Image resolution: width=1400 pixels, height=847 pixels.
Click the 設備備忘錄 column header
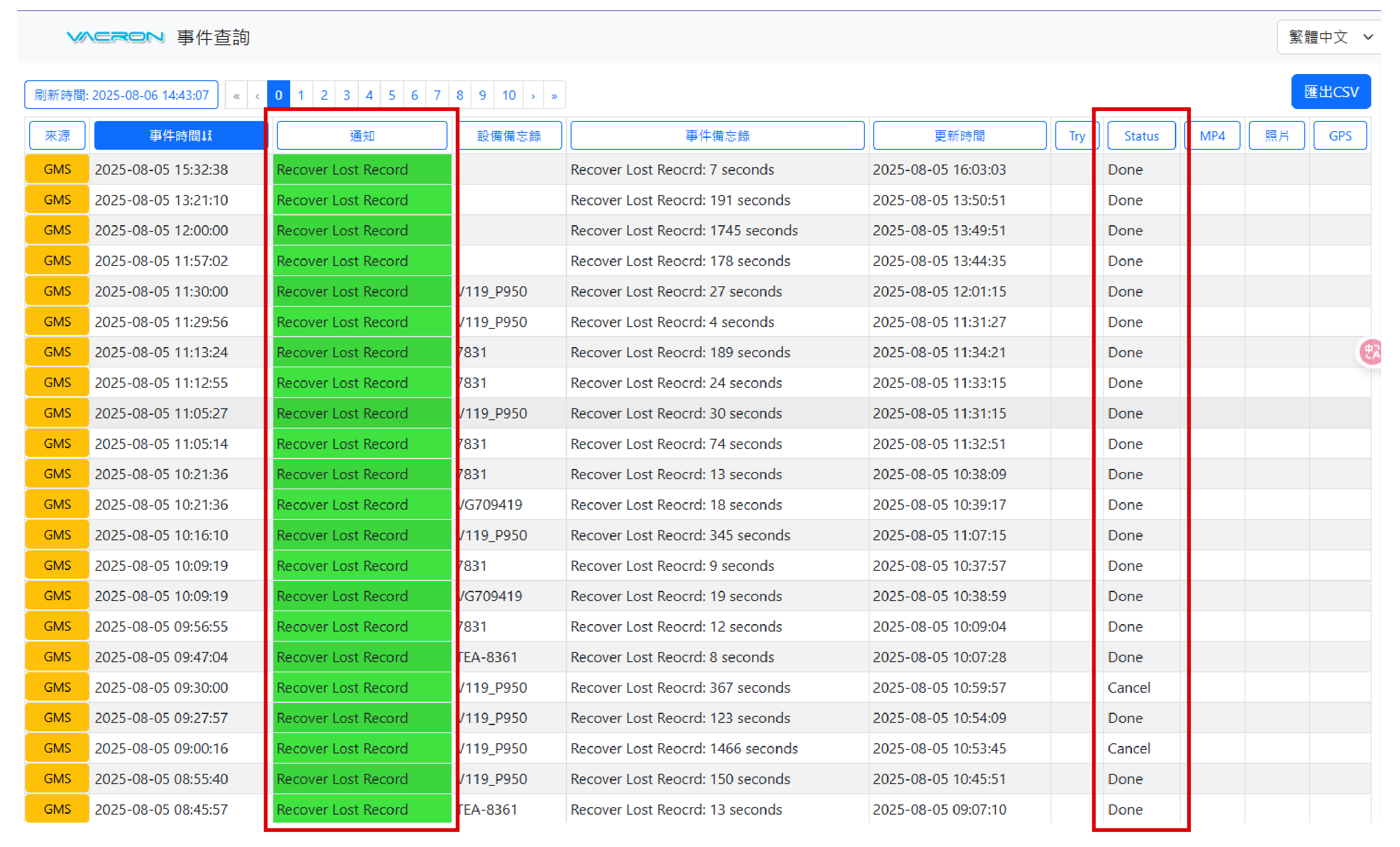tap(509, 136)
